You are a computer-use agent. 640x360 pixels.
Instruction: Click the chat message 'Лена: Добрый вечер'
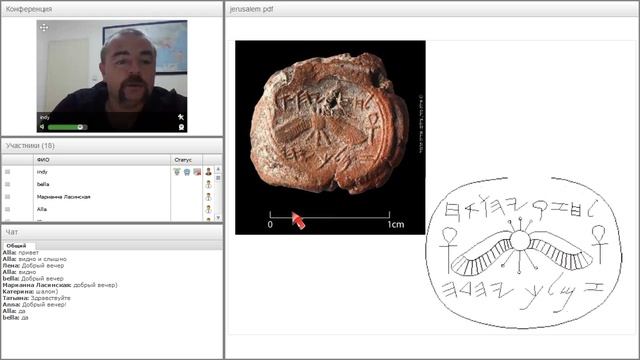[33, 265]
